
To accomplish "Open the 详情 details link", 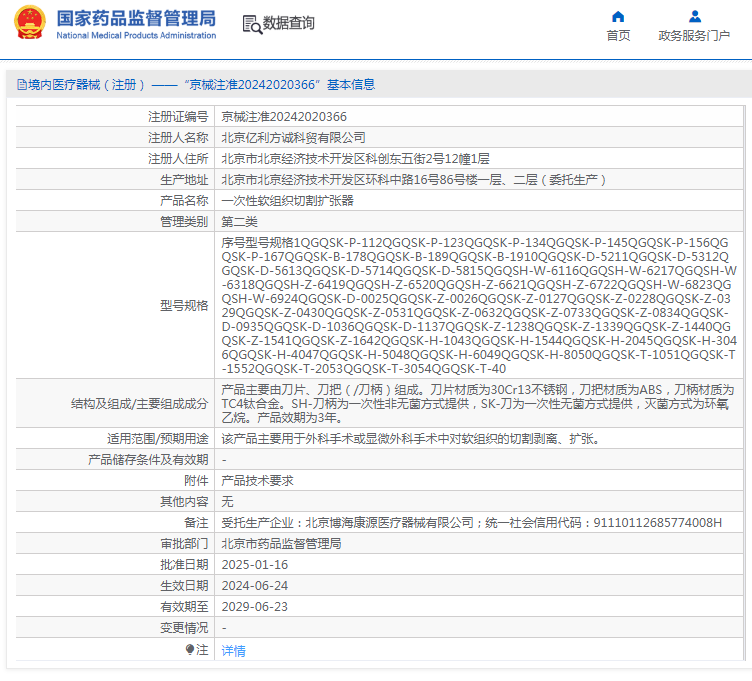I will [233, 650].
